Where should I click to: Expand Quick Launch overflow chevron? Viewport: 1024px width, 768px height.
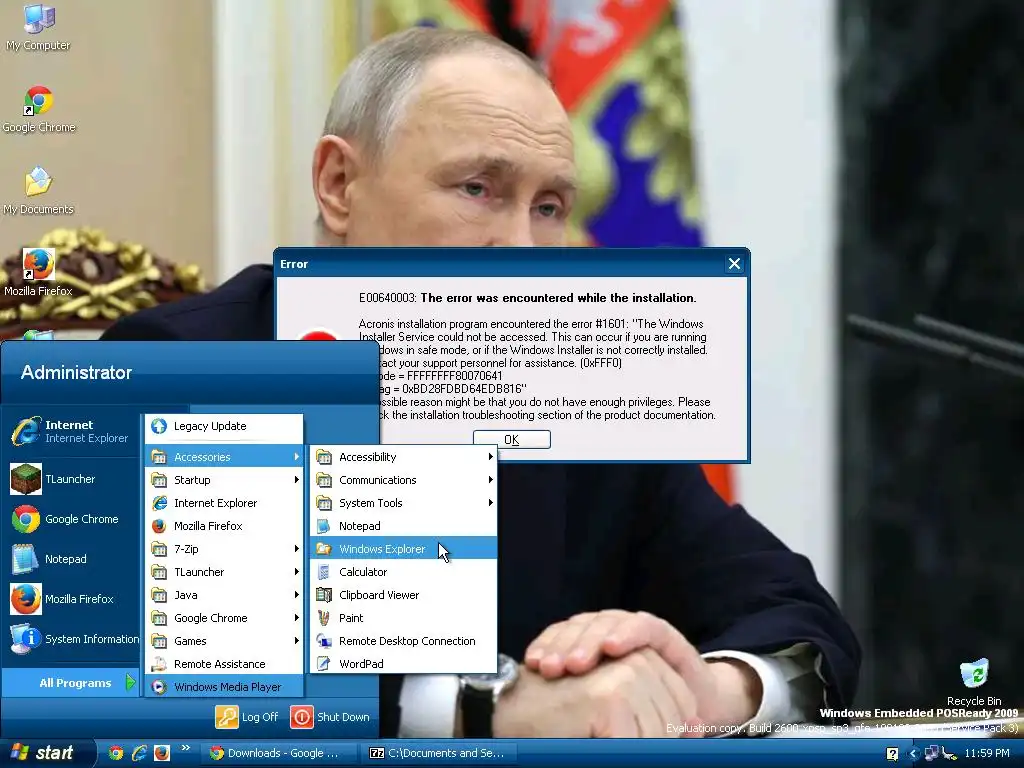tap(185, 748)
